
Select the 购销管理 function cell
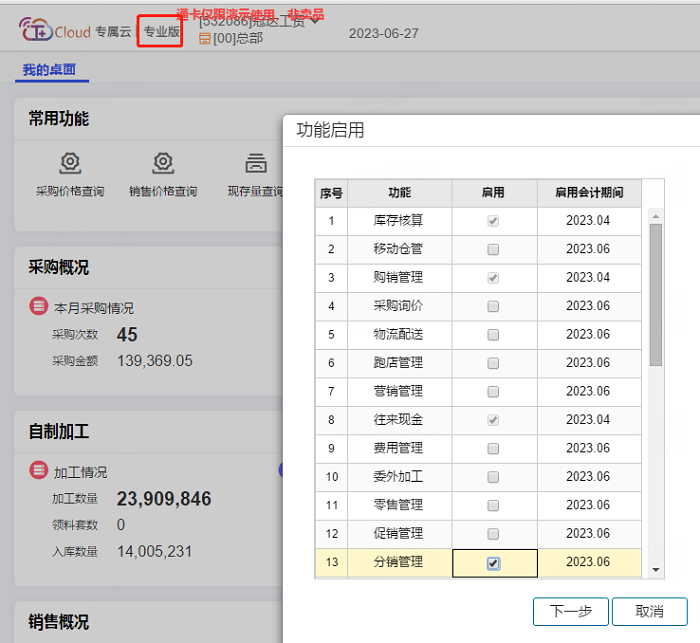[400, 278]
